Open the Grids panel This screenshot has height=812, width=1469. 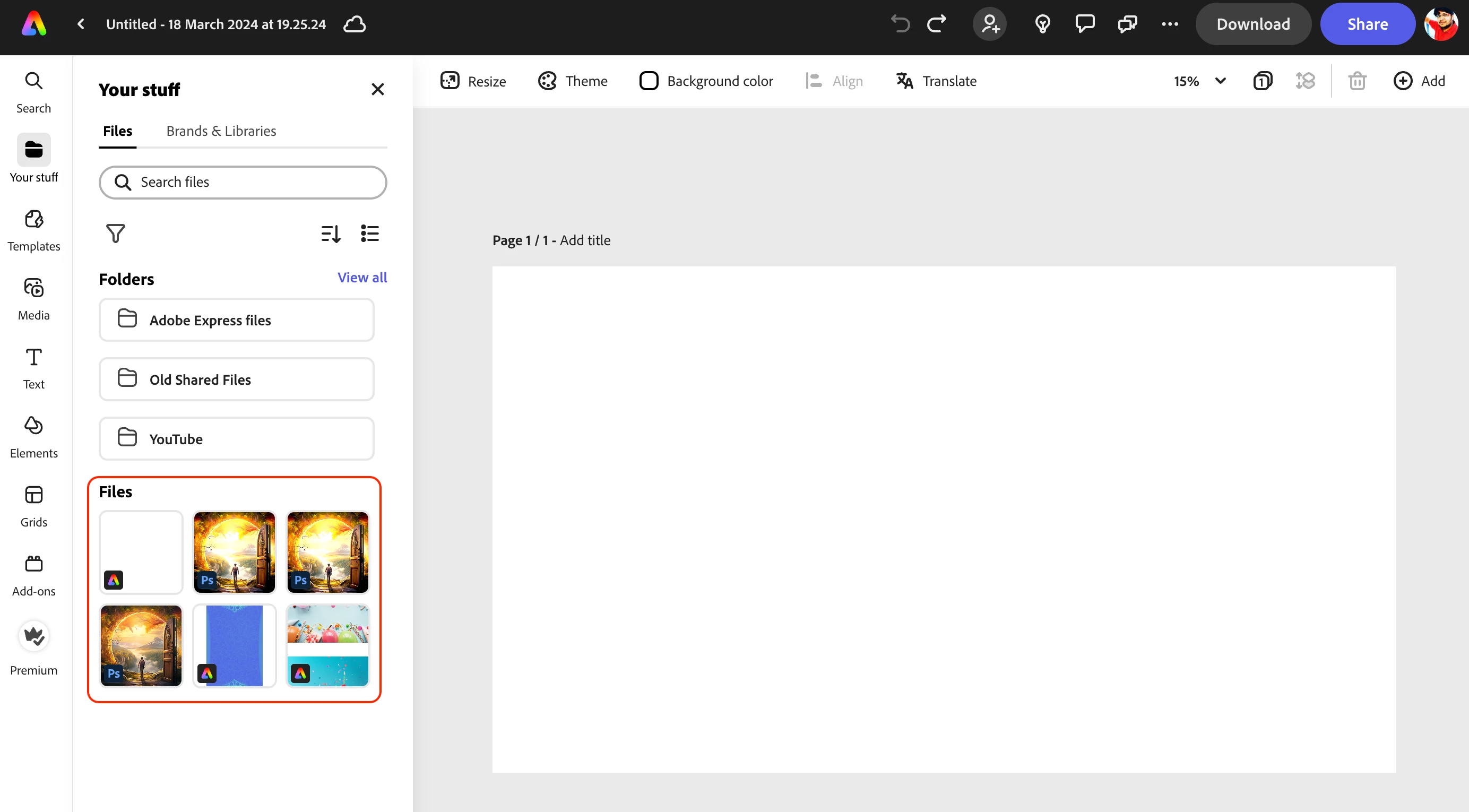(33, 505)
